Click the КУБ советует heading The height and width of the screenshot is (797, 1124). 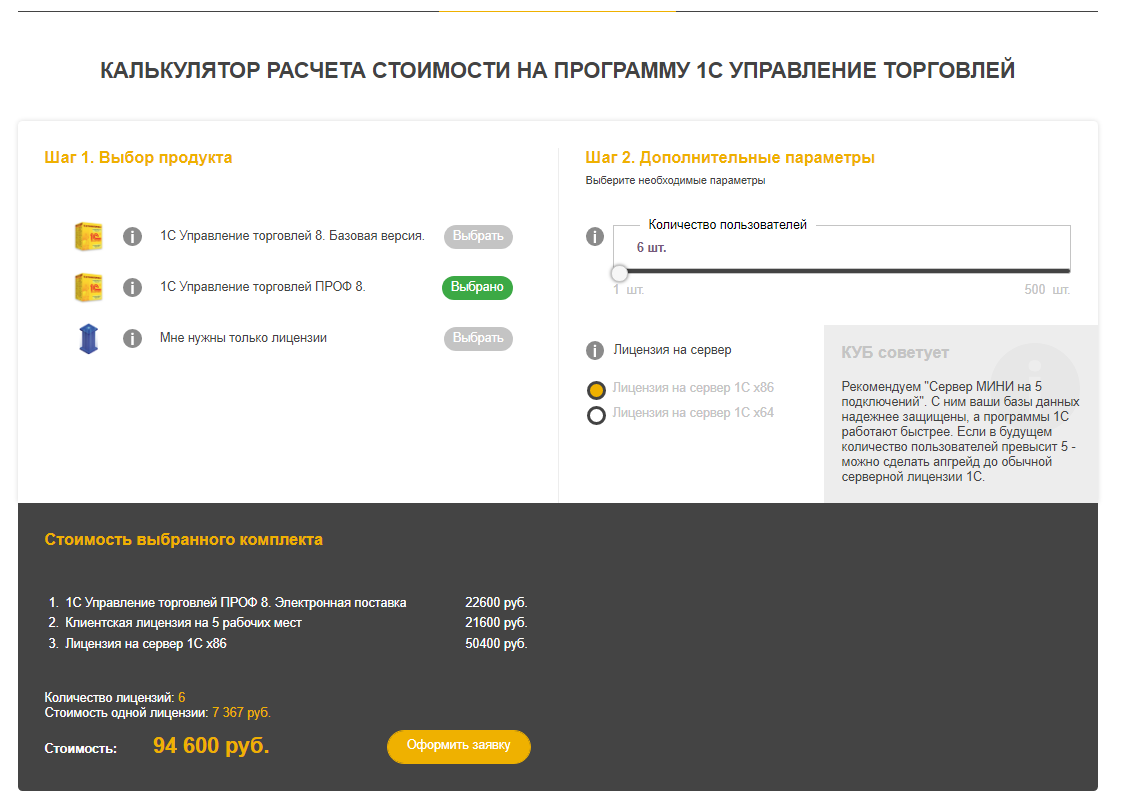tap(895, 353)
